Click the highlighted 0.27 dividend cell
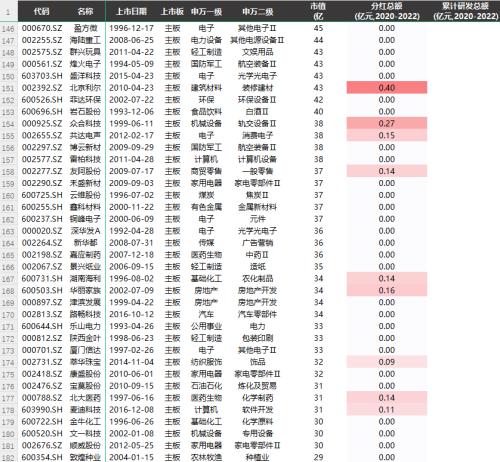This screenshot has height=462, width=500. [x=387, y=123]
